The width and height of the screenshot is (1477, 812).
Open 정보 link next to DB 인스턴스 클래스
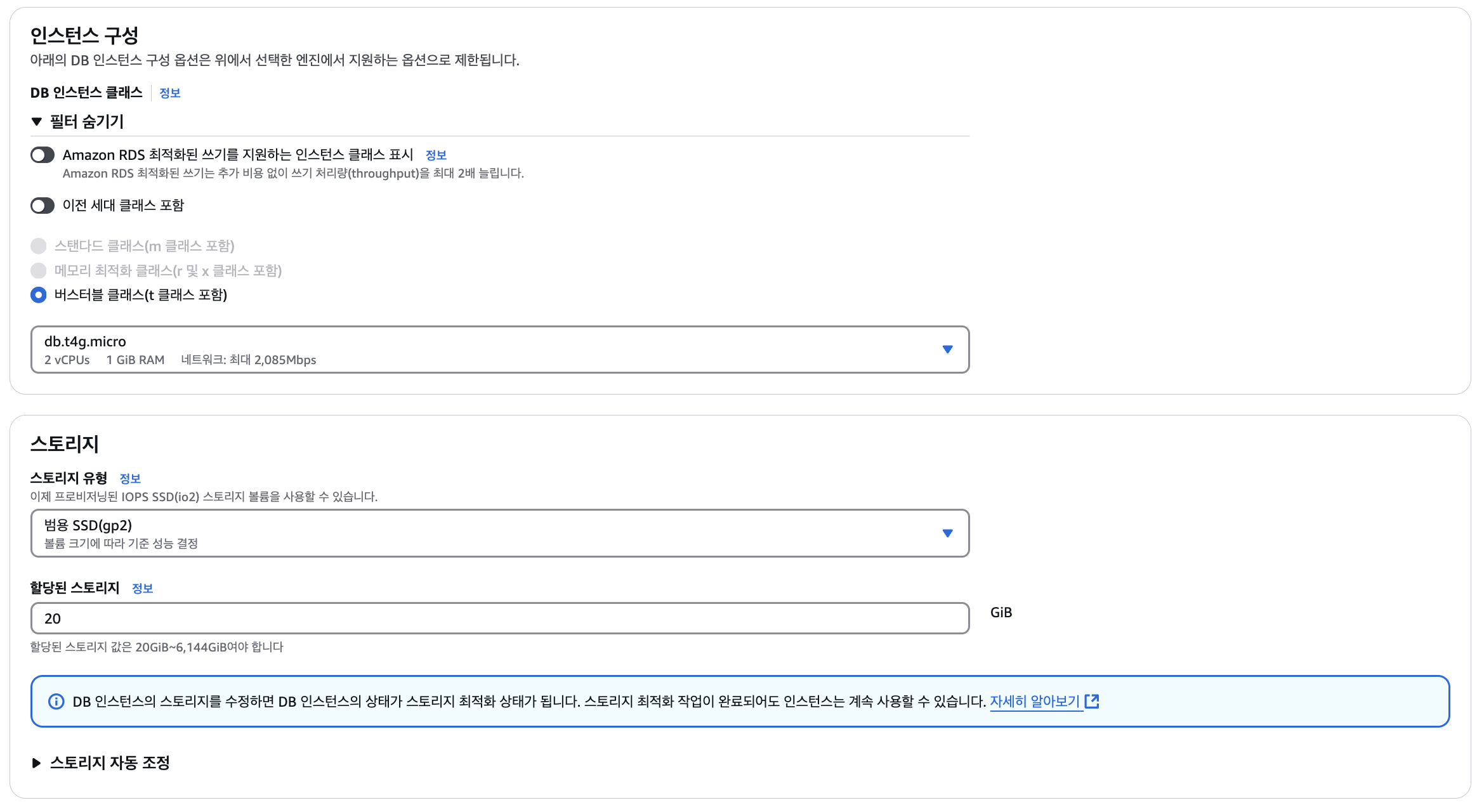[169, 93]
